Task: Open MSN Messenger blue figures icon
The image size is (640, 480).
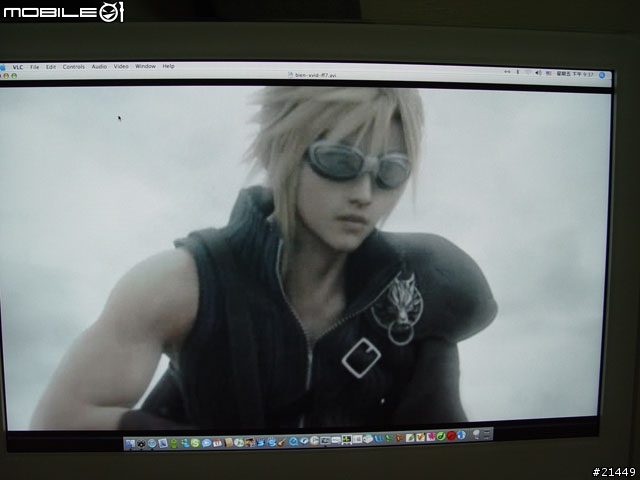Action: point(185,443)
